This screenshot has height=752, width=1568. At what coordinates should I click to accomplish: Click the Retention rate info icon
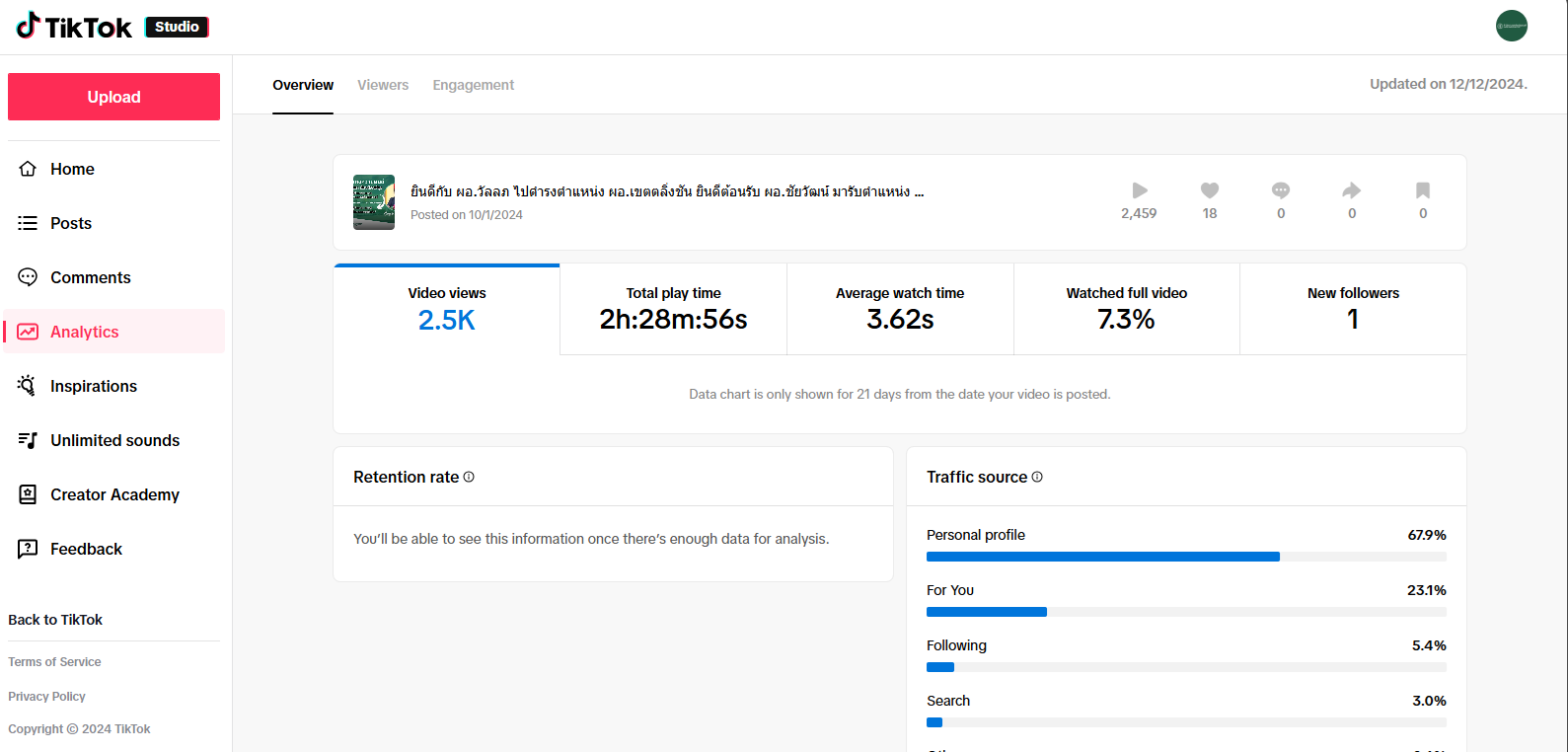coord(469,477)
